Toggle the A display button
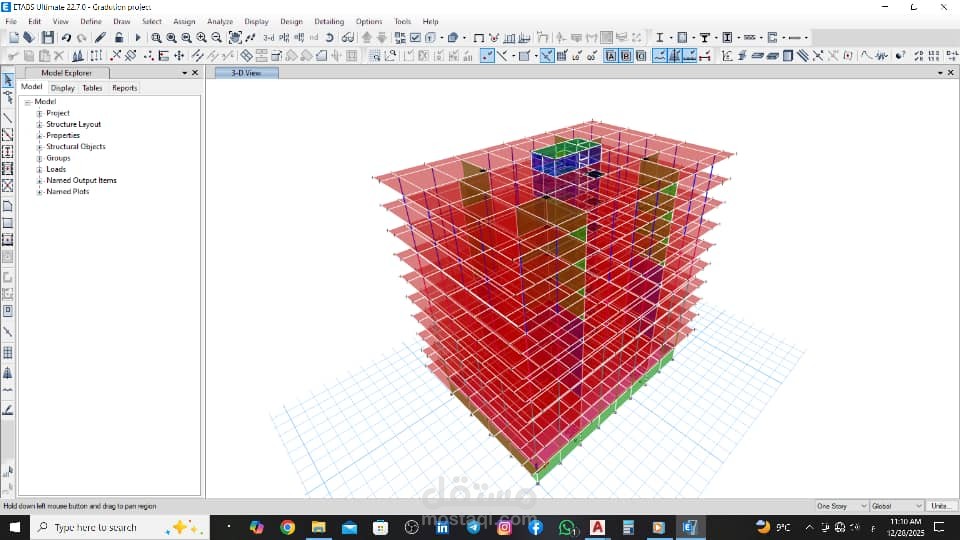This screenshot has height=540, width=960. 611,56
